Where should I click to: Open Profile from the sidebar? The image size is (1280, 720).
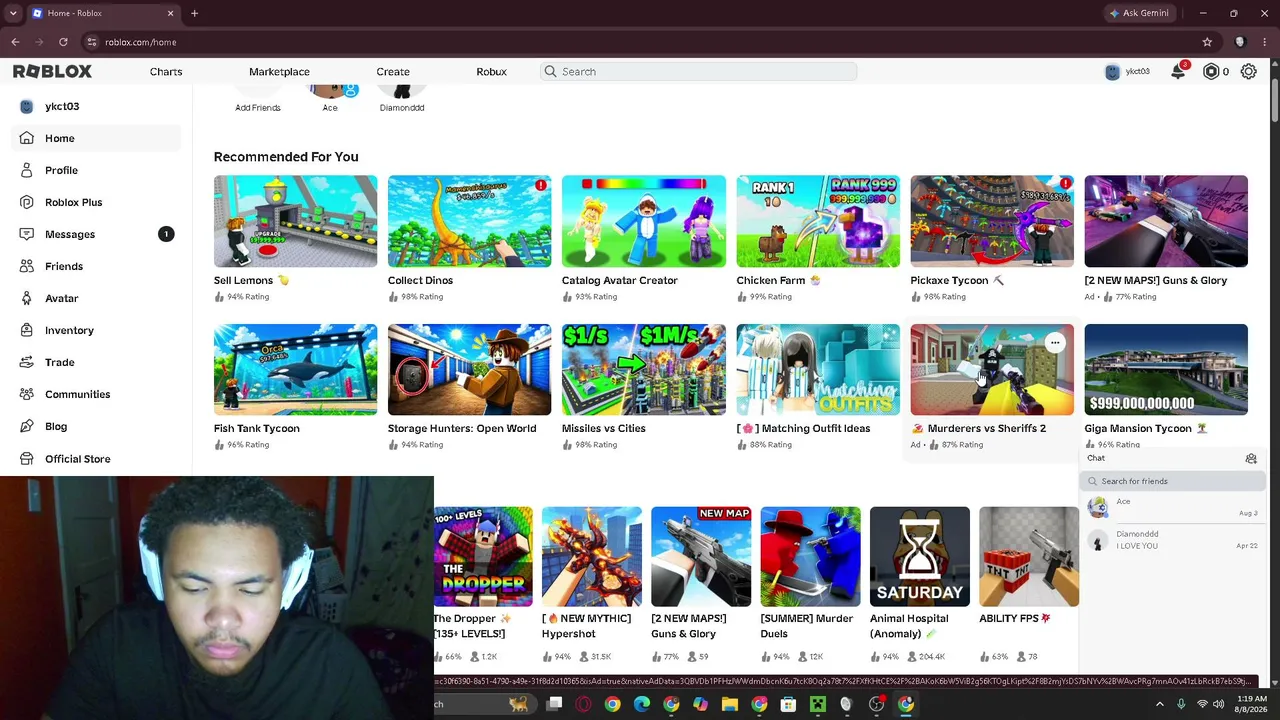[x=96, y=170]
